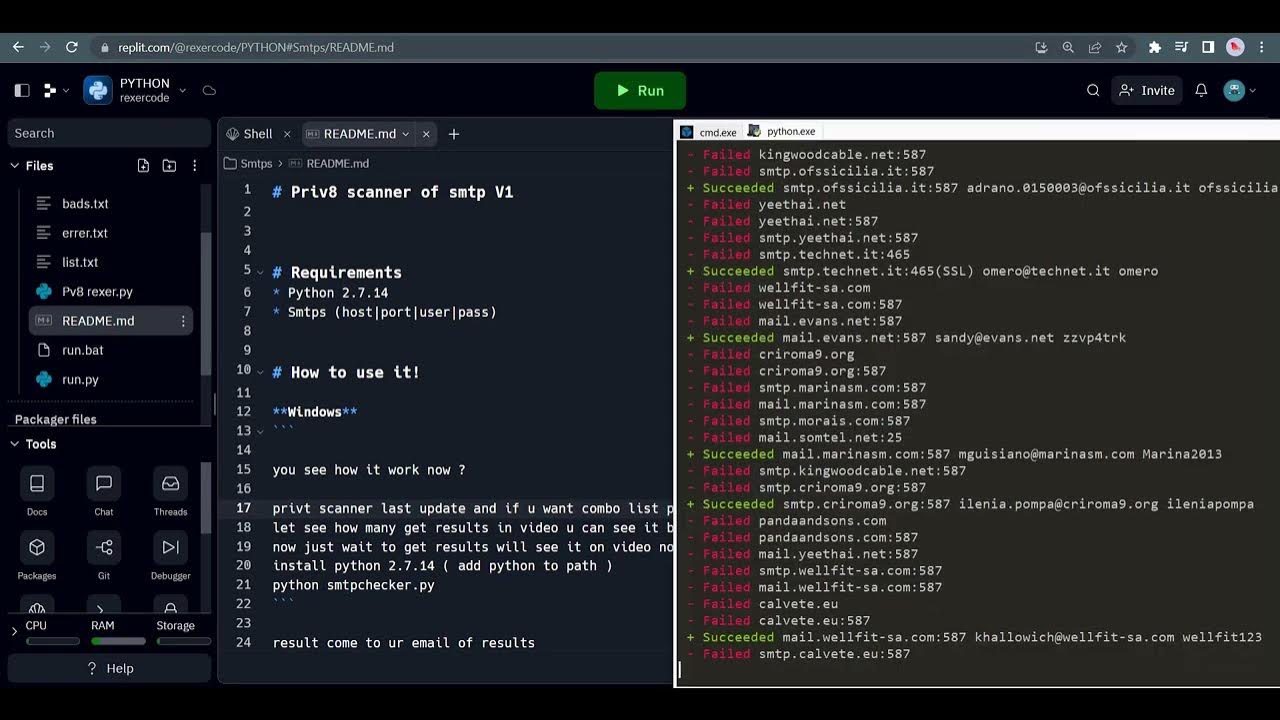Toggle the Replit sidebar panel icon

pyautogui.click(x=22, y=90)
